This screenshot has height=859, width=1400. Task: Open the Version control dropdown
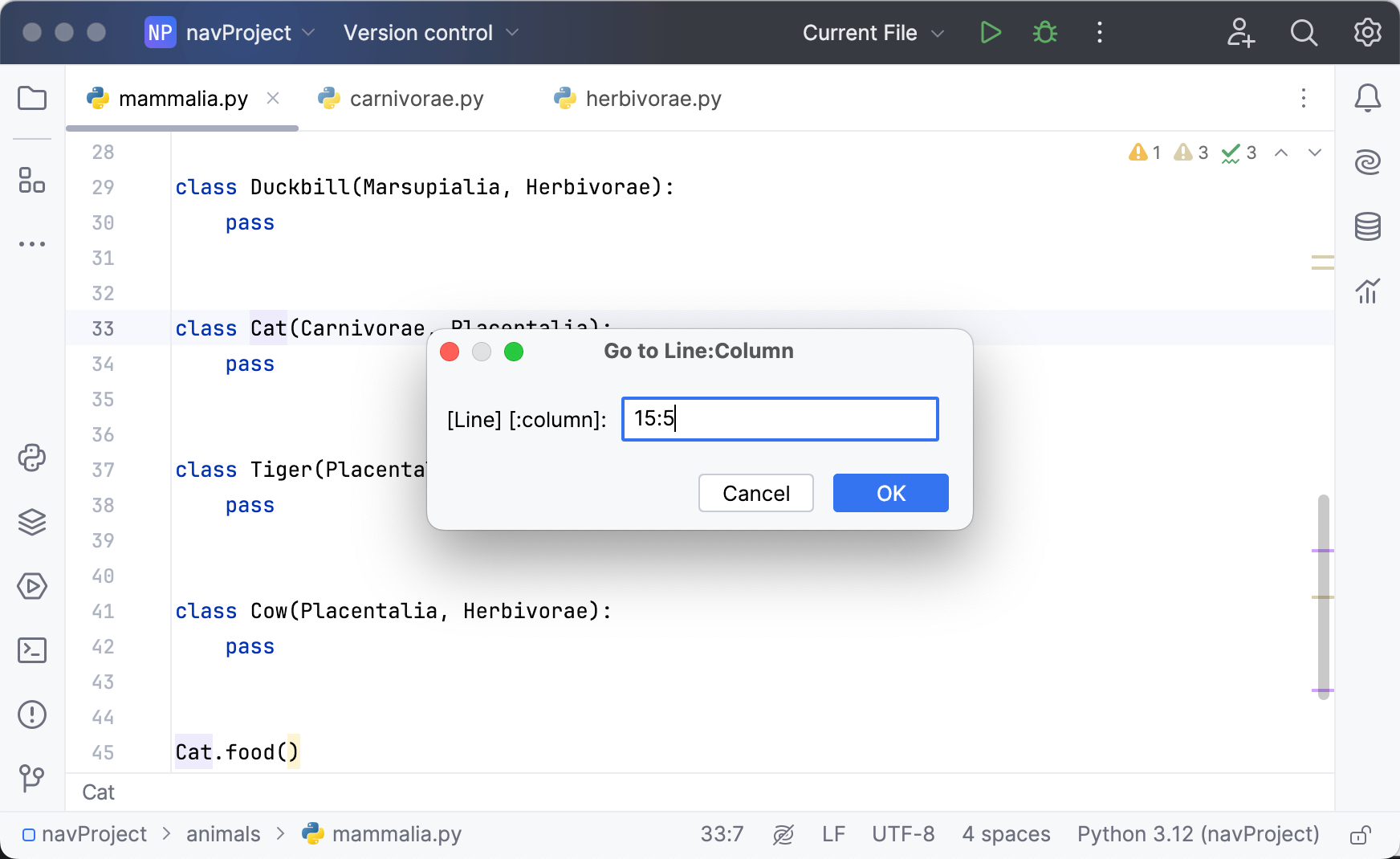[431, 33]
